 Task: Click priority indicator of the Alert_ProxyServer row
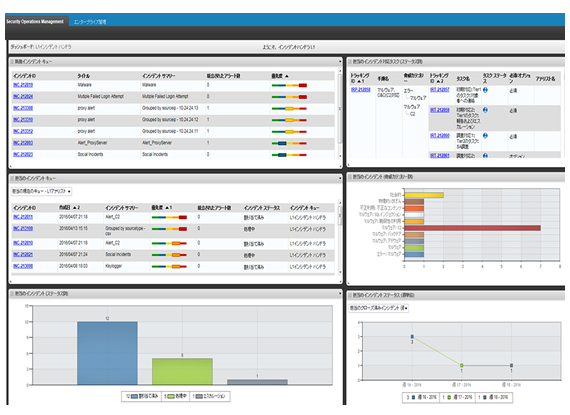[289, 144]
